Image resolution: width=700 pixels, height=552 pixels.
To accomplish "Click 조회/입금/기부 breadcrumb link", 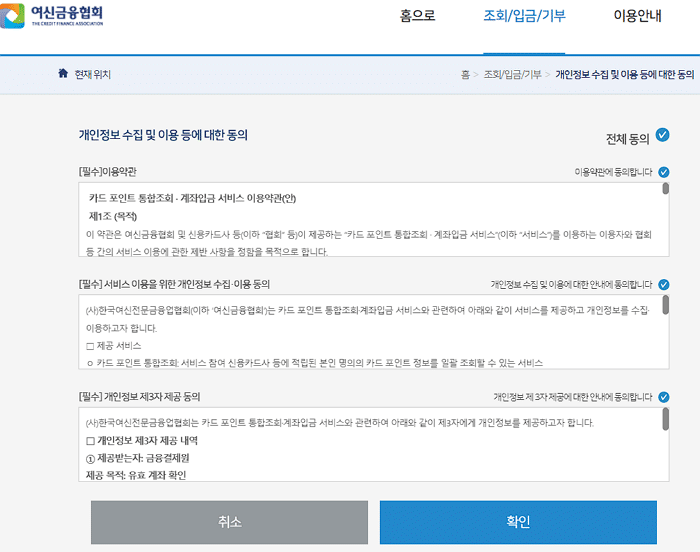I will (x=512, y=75).
